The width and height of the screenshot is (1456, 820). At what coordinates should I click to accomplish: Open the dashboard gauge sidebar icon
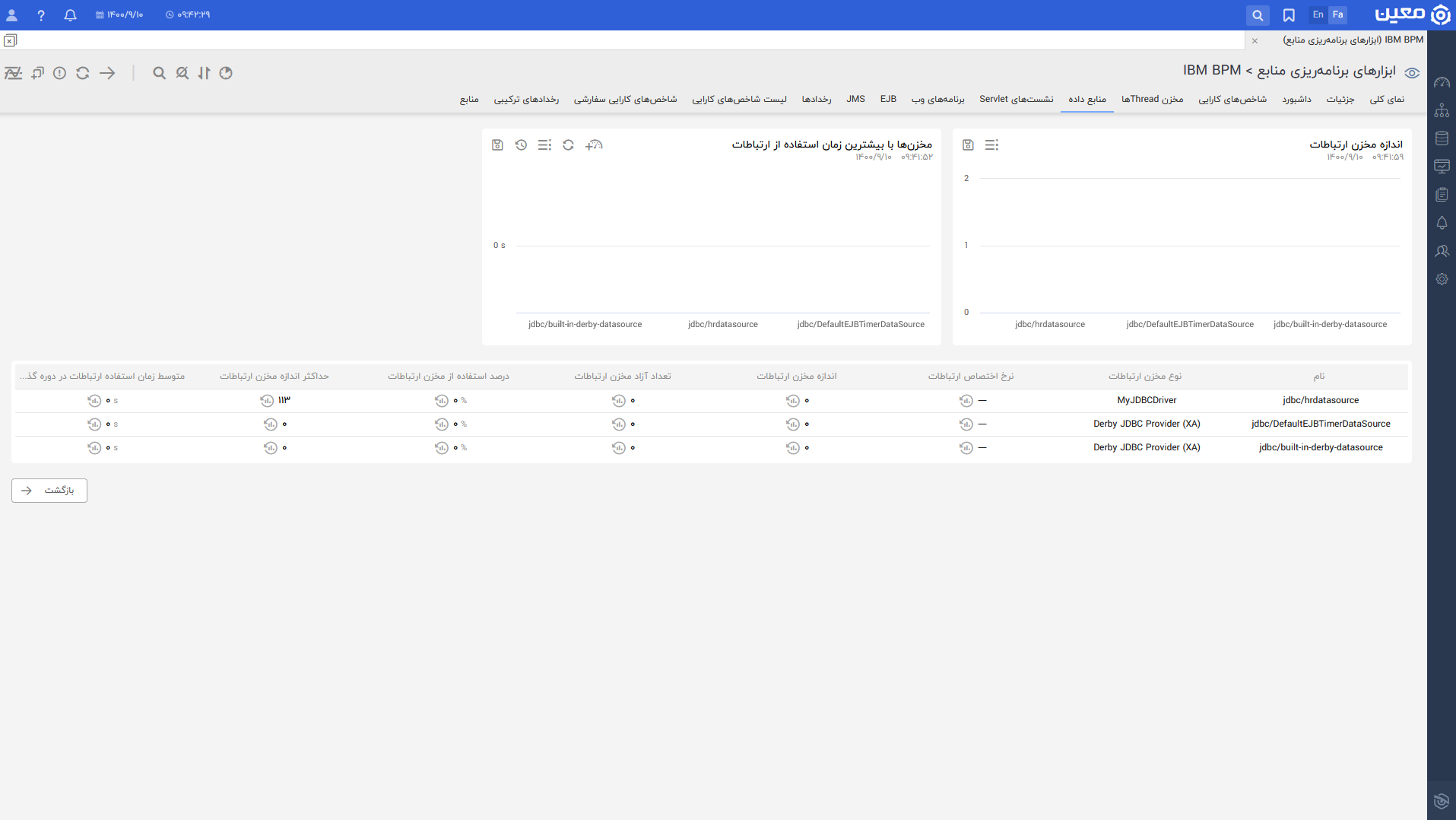[1442, 82]
